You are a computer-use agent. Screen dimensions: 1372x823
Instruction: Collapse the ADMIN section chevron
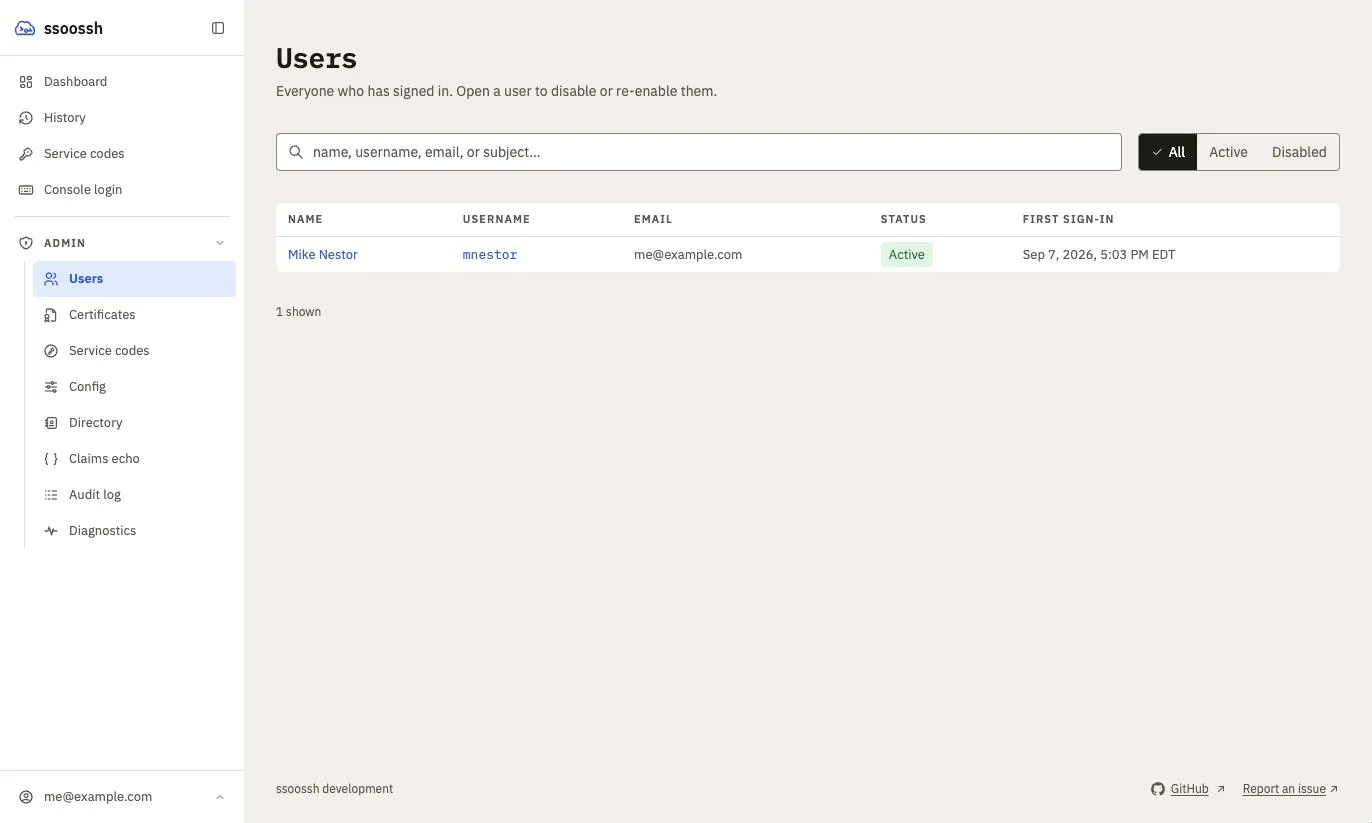point(220,243)
